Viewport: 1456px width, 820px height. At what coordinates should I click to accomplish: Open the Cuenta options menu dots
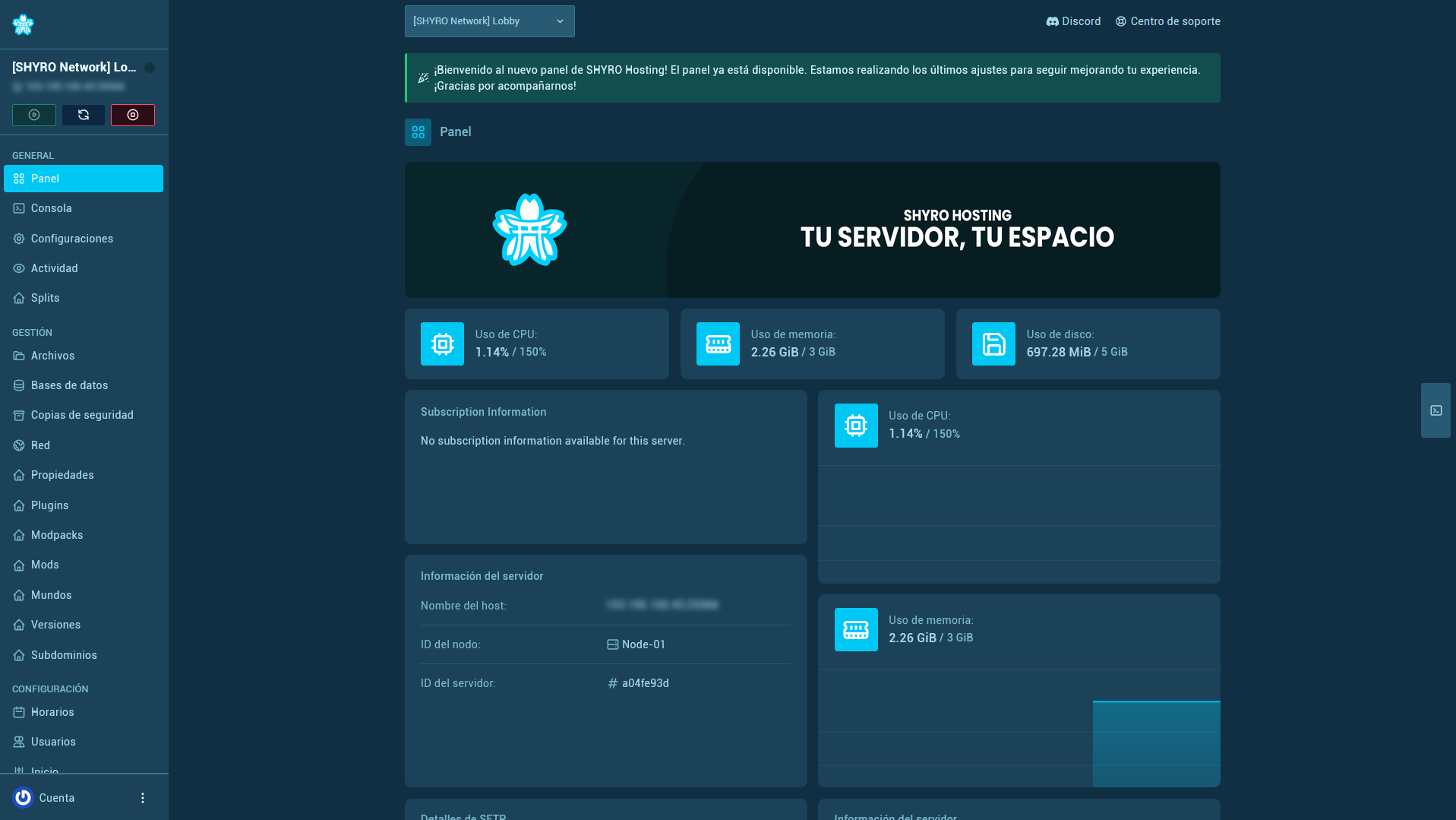143,798
